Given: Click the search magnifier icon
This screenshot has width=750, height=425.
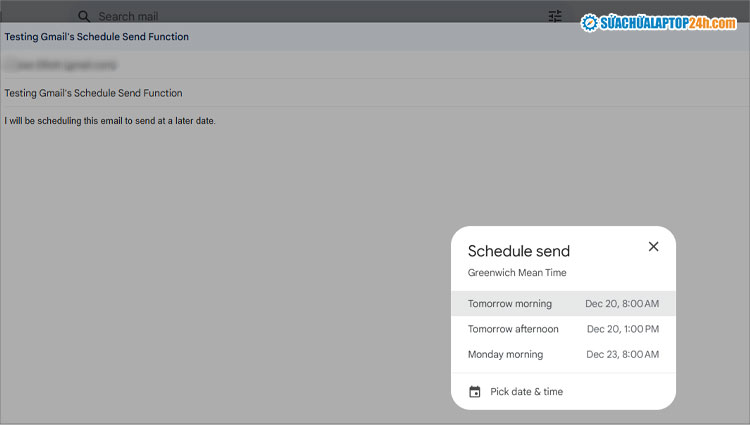Looking at the screenshot, I should (84, 16).
